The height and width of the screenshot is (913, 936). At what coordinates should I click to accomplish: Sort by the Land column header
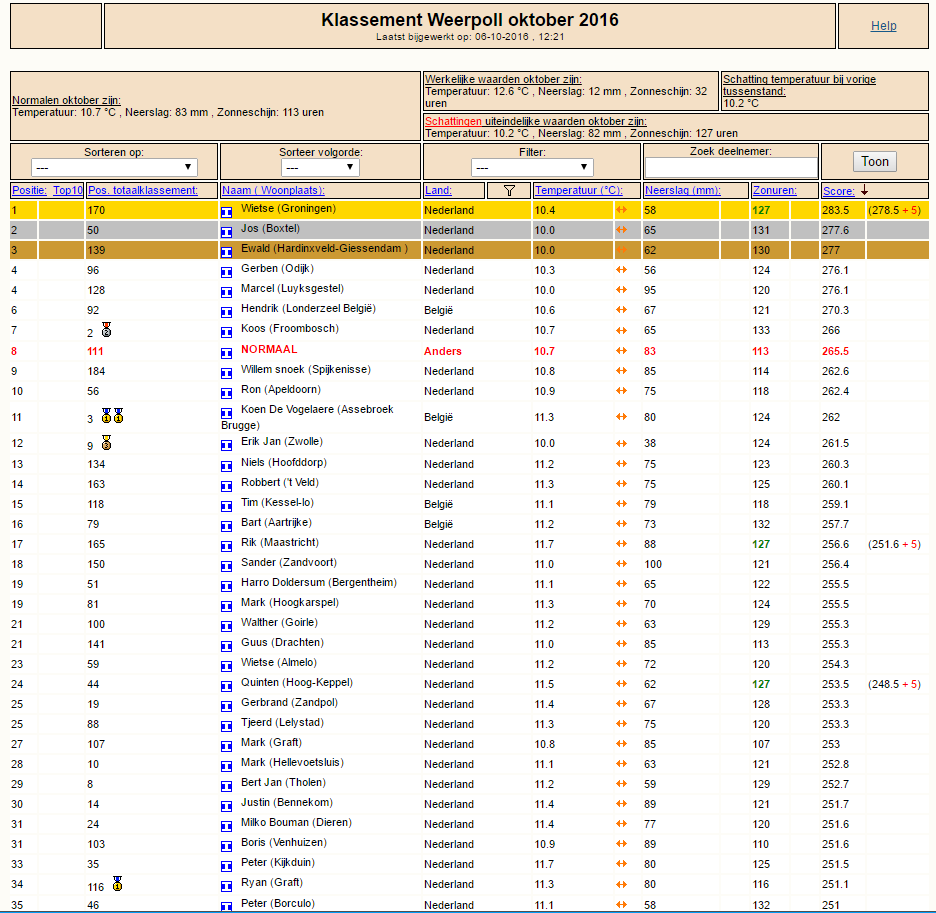point(438,190)
